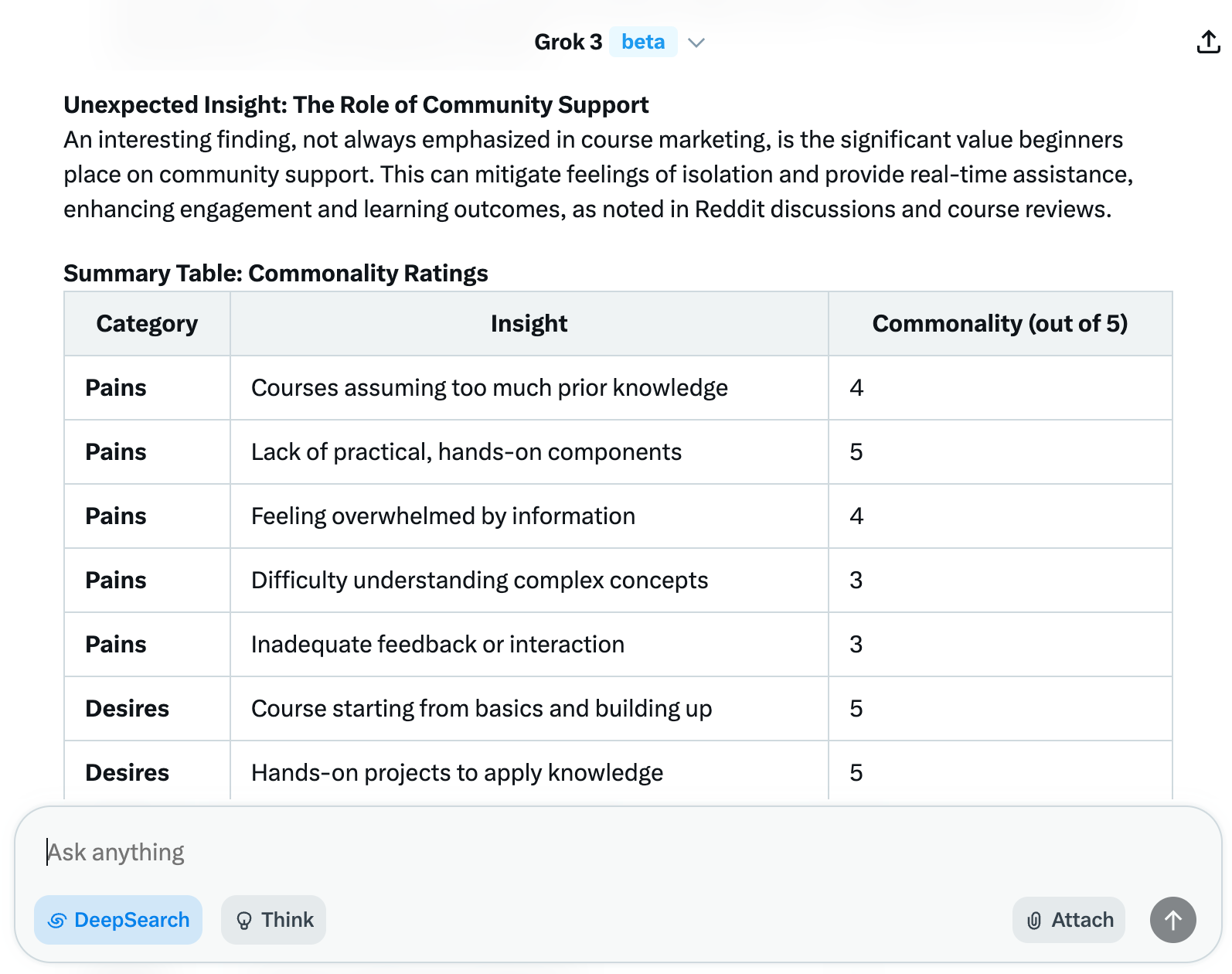Click the Category column header

[147, 323]
